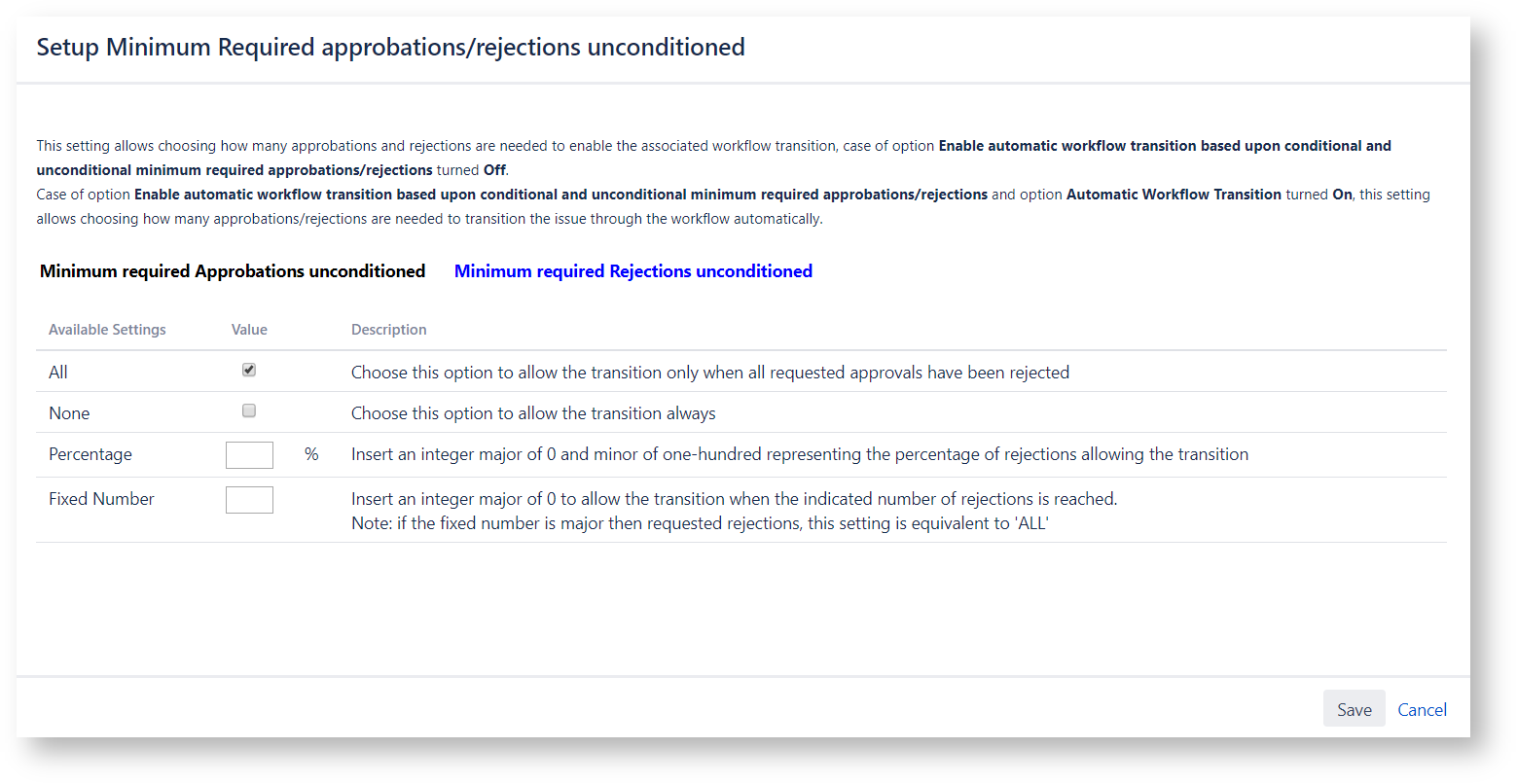
Task: Click the Value column header
Action: coord(249,330)
